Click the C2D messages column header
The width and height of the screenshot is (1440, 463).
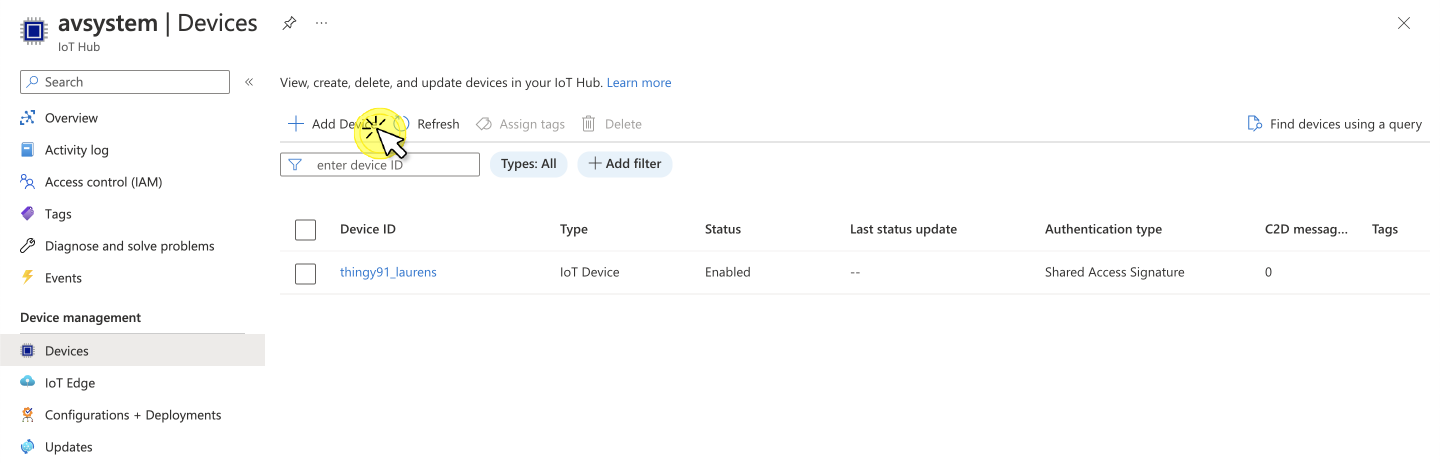pyautogui.click(x=1306, y=229)
